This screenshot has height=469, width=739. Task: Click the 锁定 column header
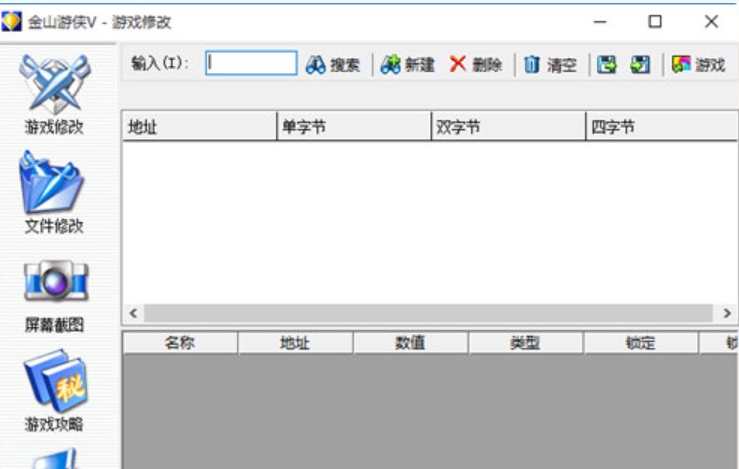(640, 343)
